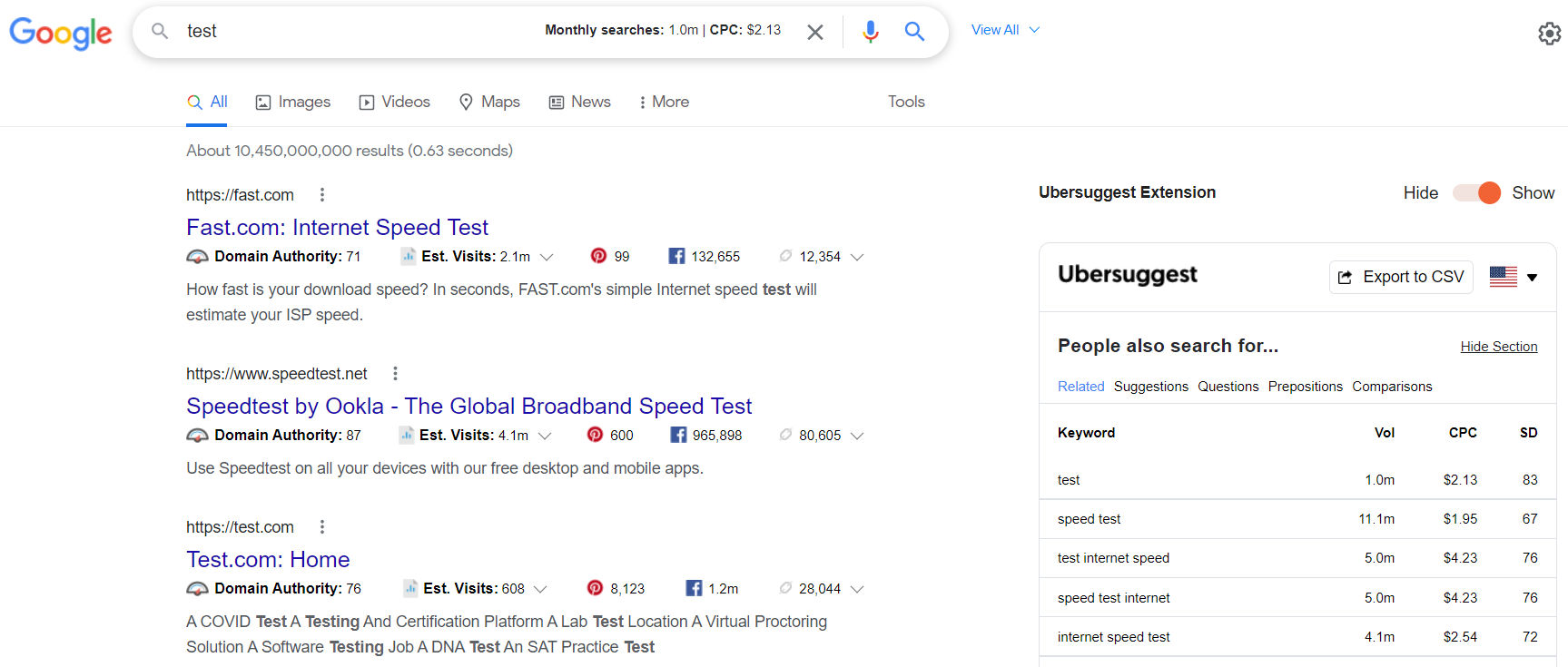Click Pinterest icon with 600 shares

pos(595,435)
